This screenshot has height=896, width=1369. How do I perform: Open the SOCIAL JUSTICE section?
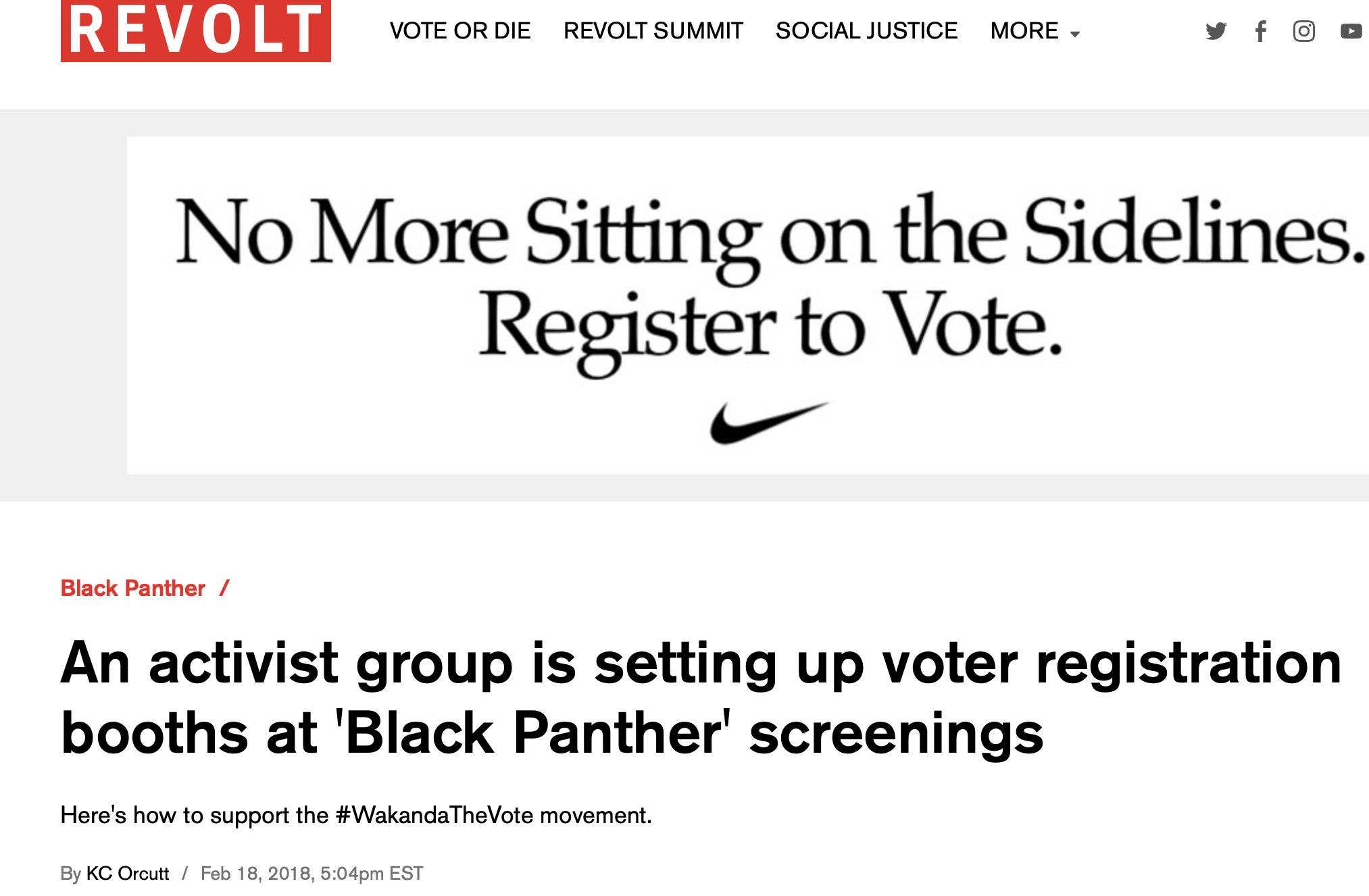(866, 31)
